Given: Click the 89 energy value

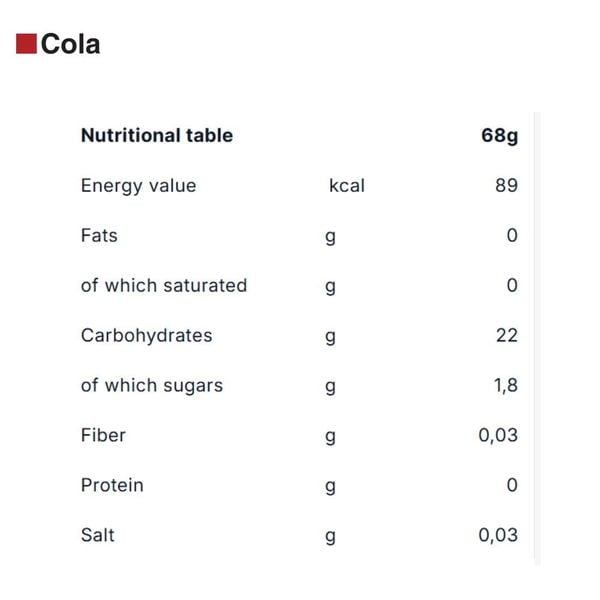Looking at the screenshot, I should point(506,186).
